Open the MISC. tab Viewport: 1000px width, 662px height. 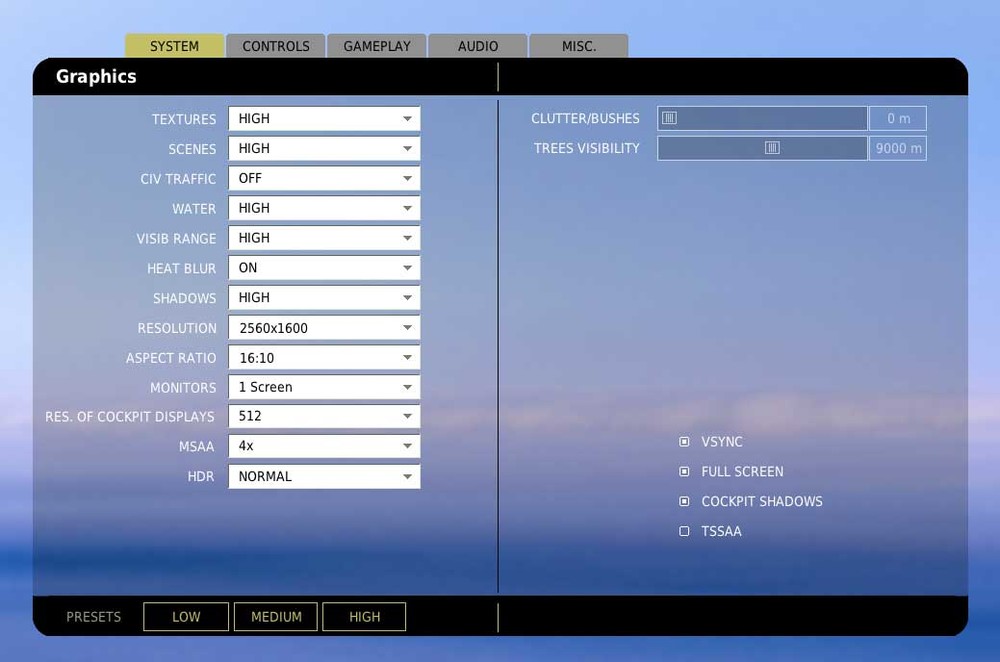coord(579,46)
